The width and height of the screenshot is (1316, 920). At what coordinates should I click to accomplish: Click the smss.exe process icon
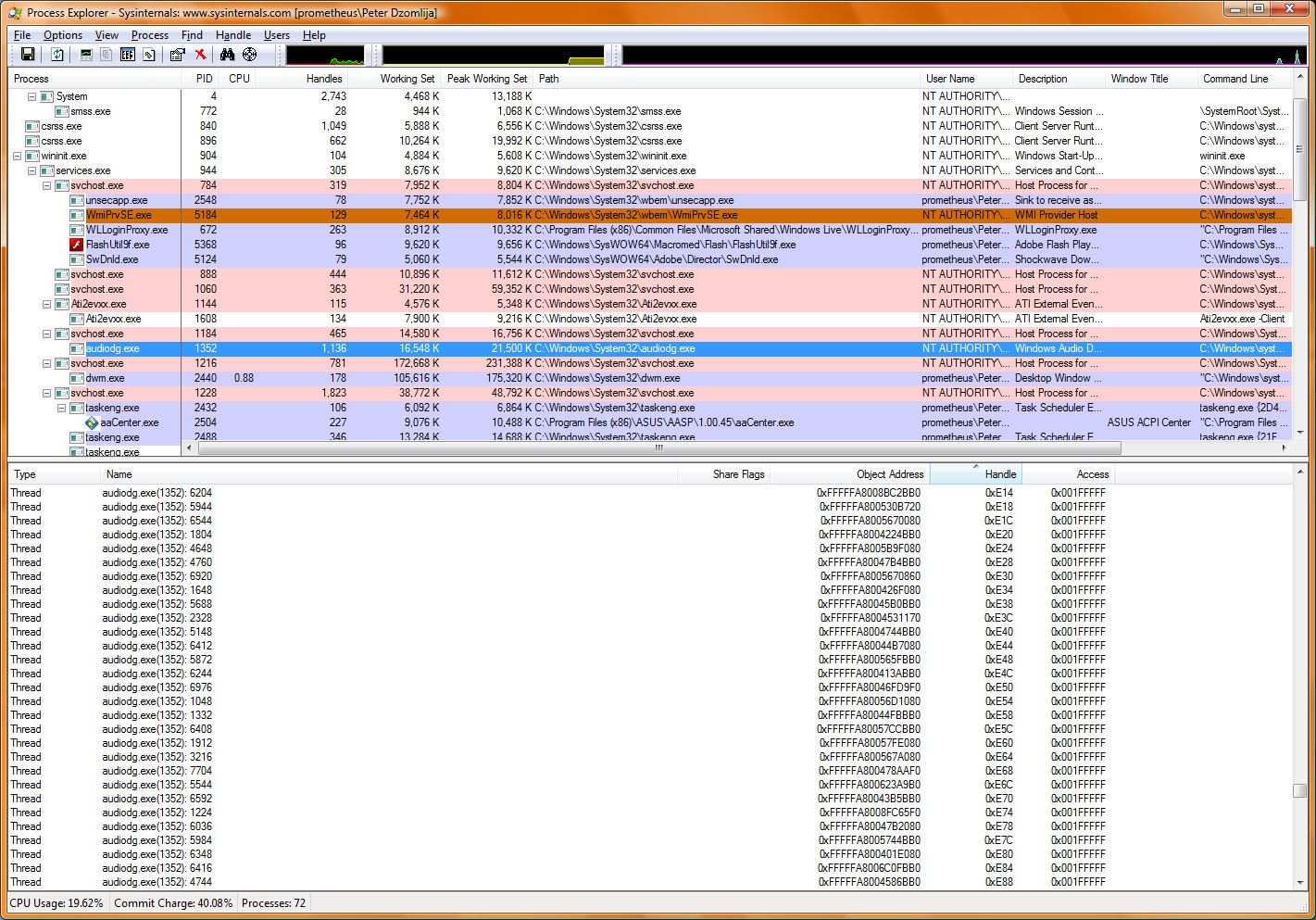62,111
